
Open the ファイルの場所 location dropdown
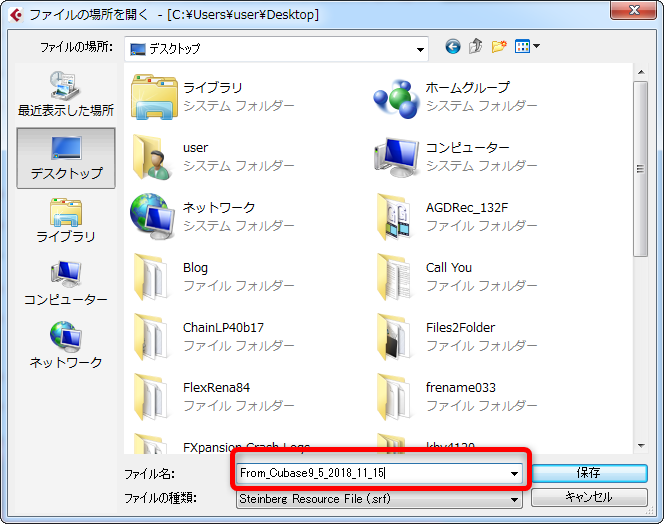[x=277, y=49]
